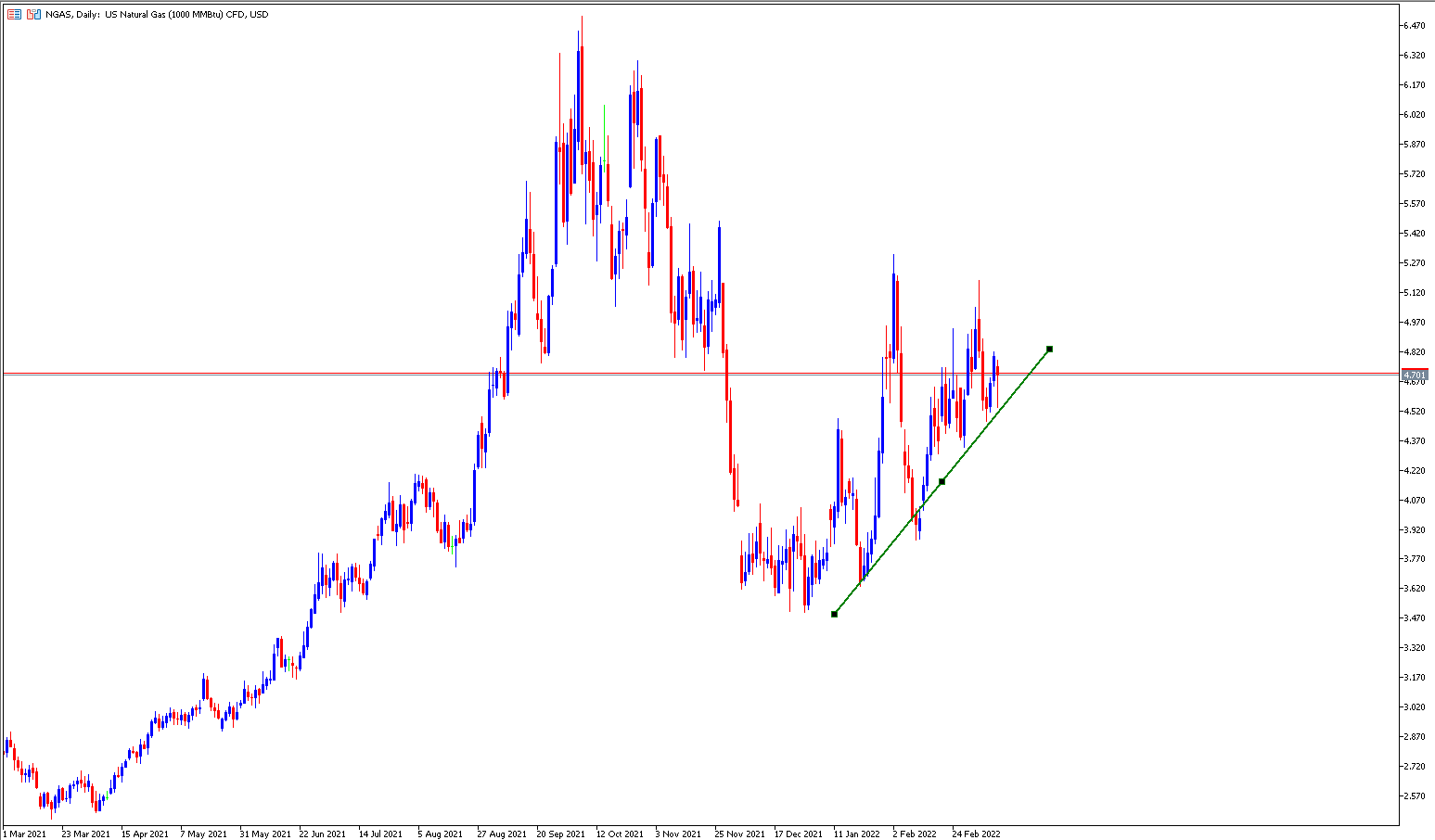
Task: Click the 2.570 price scale label
Action: (1415, 795)
